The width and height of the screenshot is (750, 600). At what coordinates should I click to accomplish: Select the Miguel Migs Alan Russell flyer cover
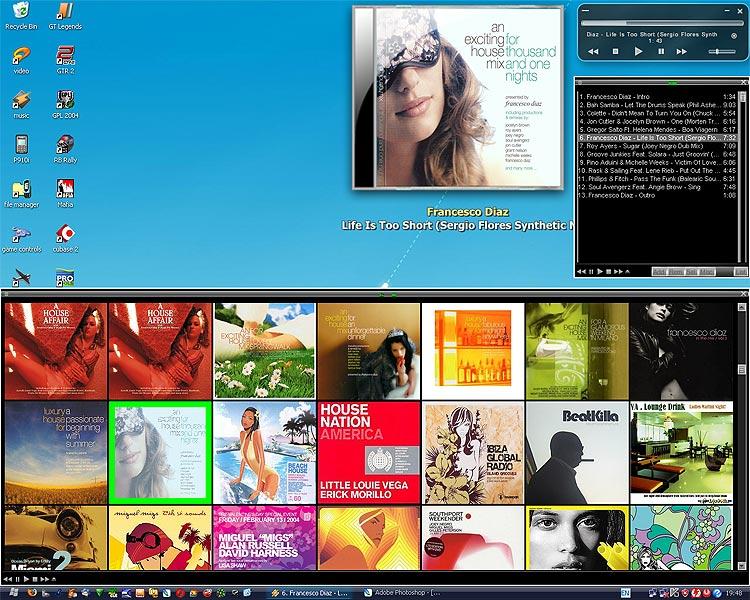tap(264, 538)
